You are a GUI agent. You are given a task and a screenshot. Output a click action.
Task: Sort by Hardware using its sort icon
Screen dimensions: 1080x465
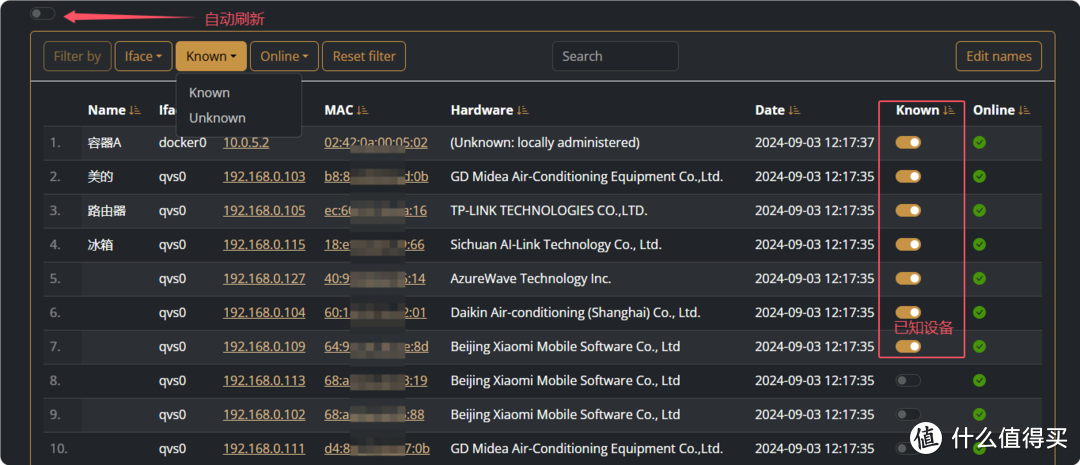coord(523,111)
